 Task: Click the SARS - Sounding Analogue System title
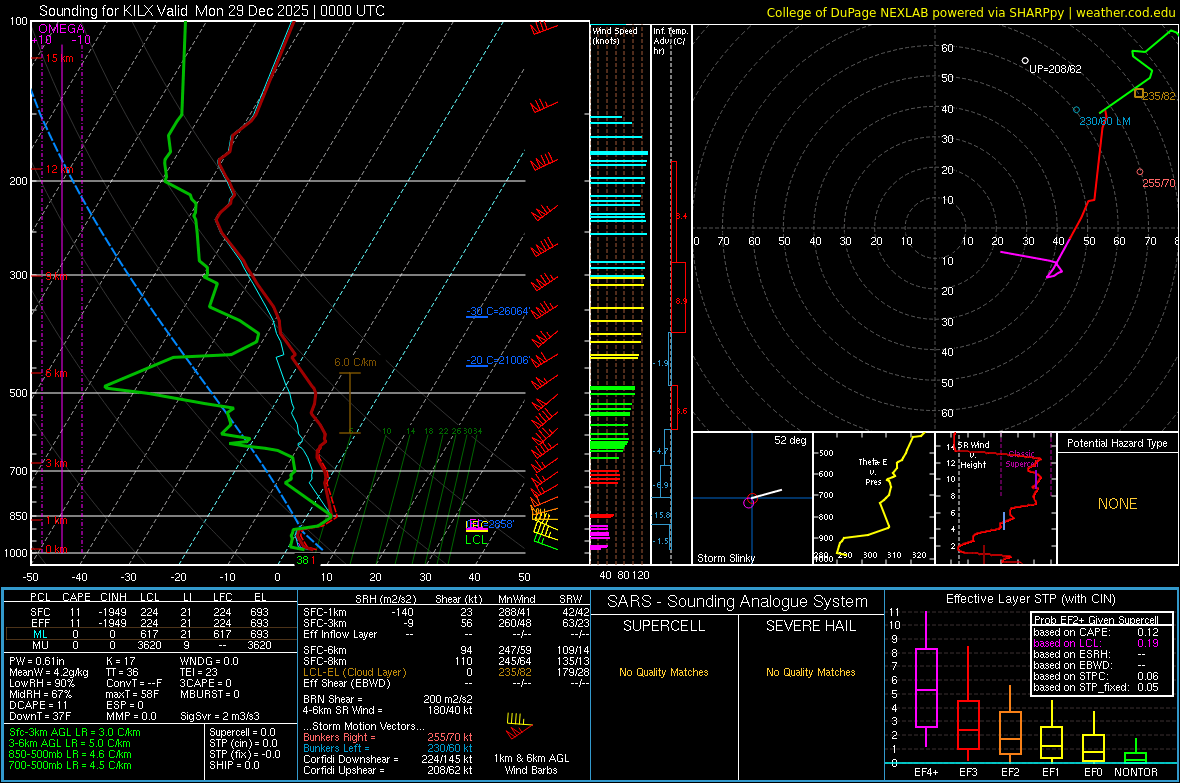(x=737, y=602)
